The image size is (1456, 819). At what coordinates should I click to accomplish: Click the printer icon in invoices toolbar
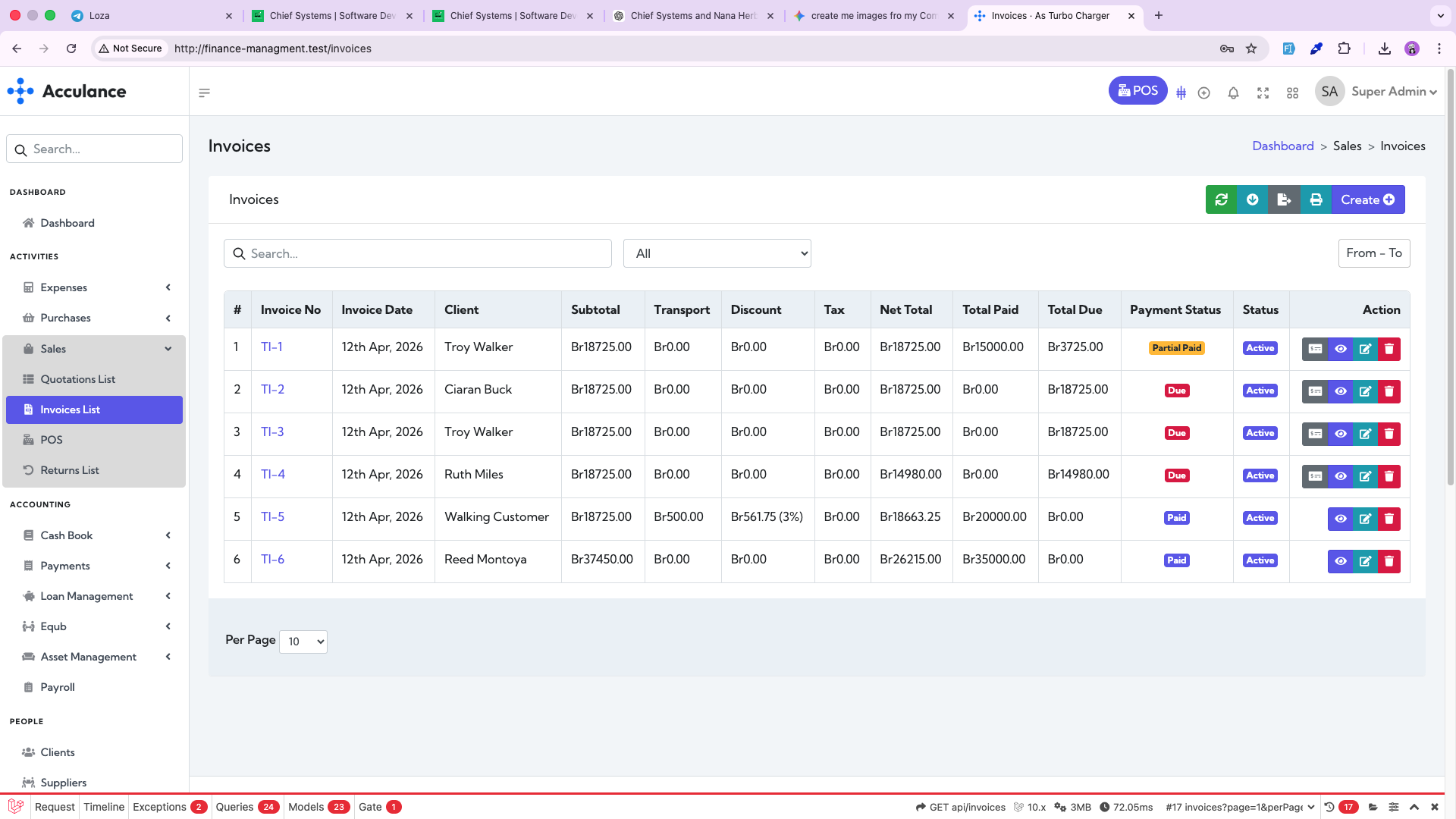tap(1316, 199)
